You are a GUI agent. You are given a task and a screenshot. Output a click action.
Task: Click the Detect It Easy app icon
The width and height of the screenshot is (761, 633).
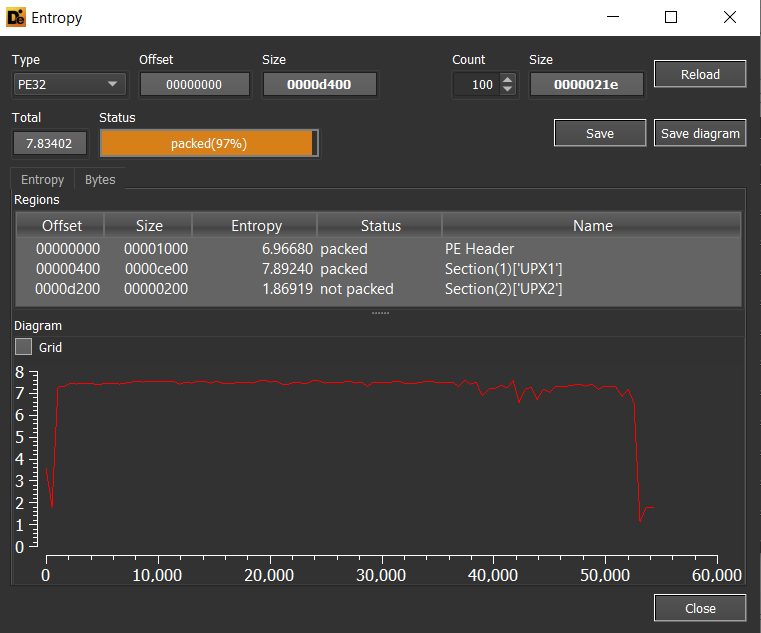(16, 17)
